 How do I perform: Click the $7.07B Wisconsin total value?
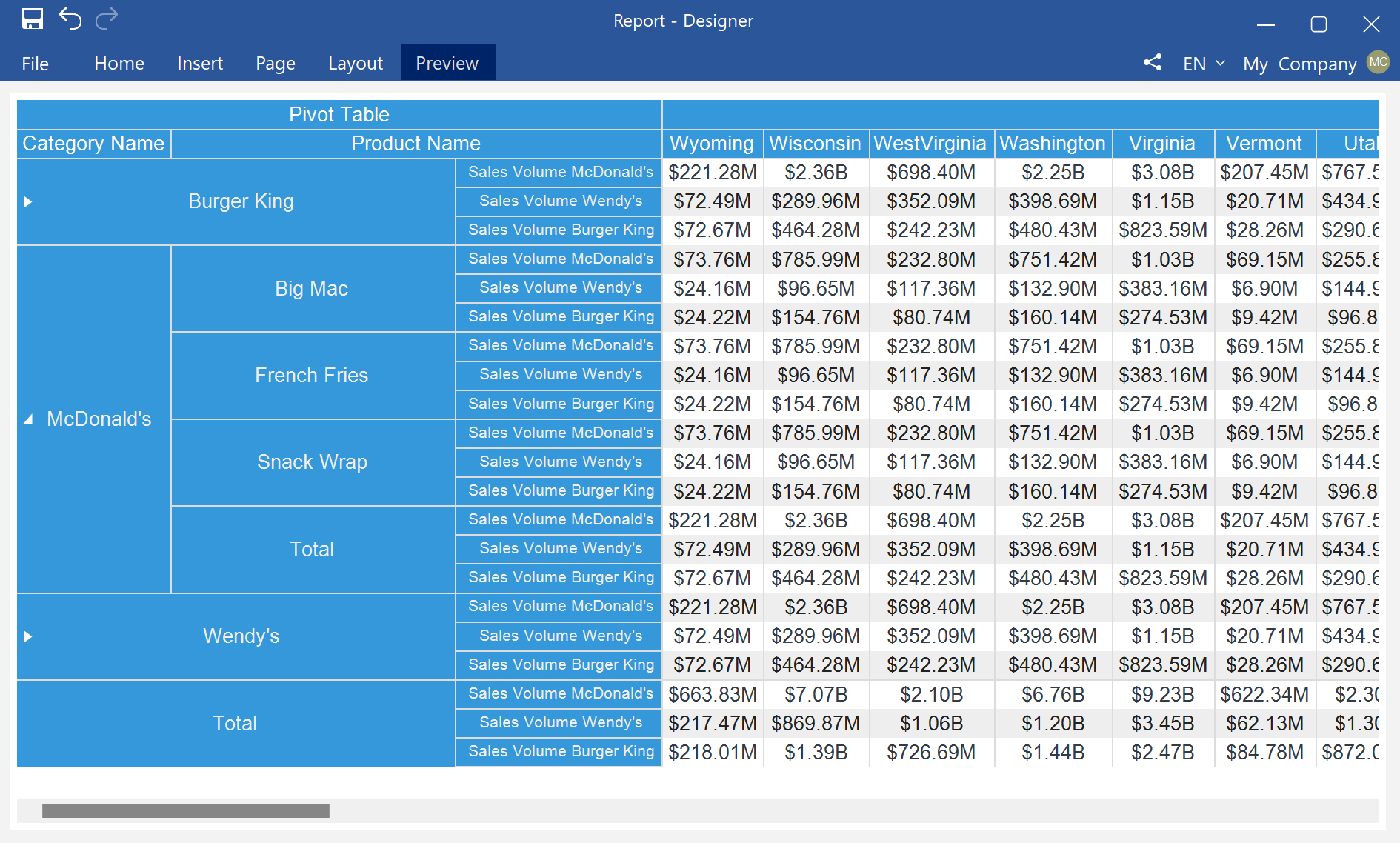tap(816, 695)
